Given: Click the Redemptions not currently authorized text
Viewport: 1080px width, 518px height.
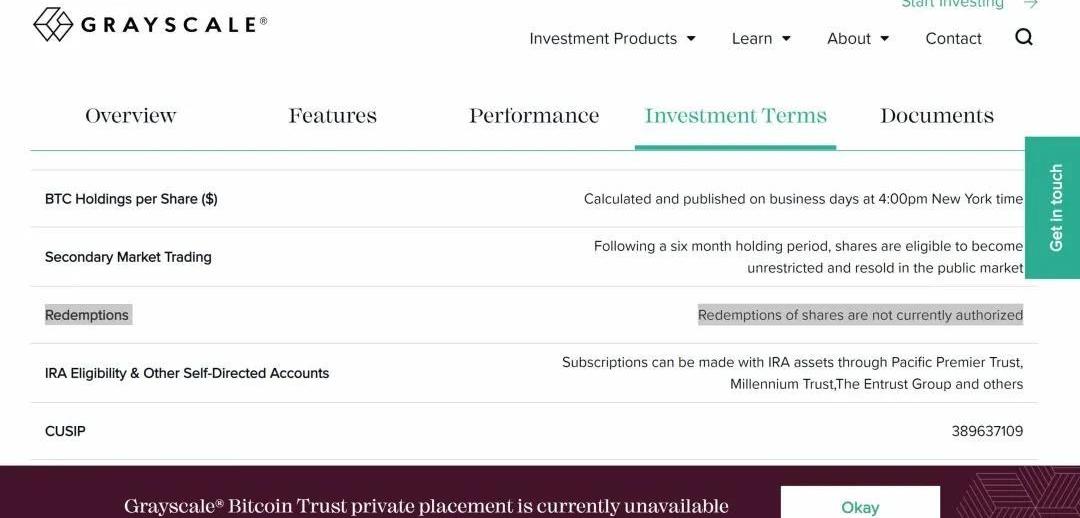Looking at the screenshot, I should [860, 315].
